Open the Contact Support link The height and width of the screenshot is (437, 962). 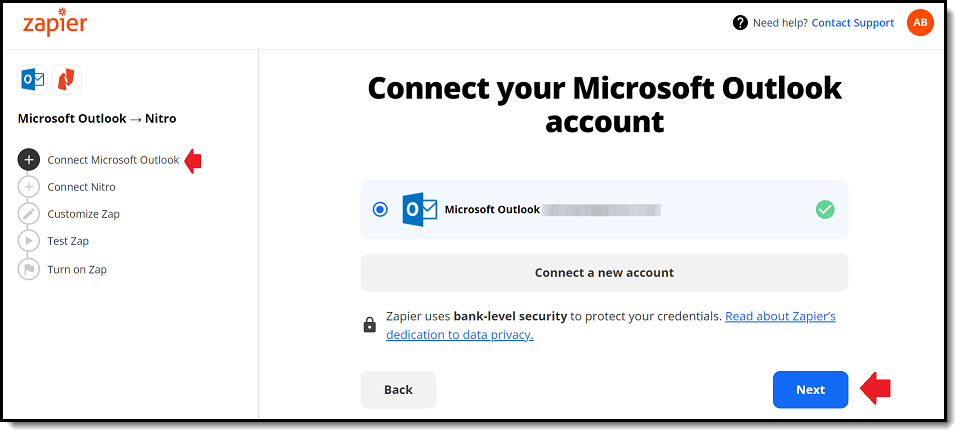pyautogui.click(x=853, y=23)
